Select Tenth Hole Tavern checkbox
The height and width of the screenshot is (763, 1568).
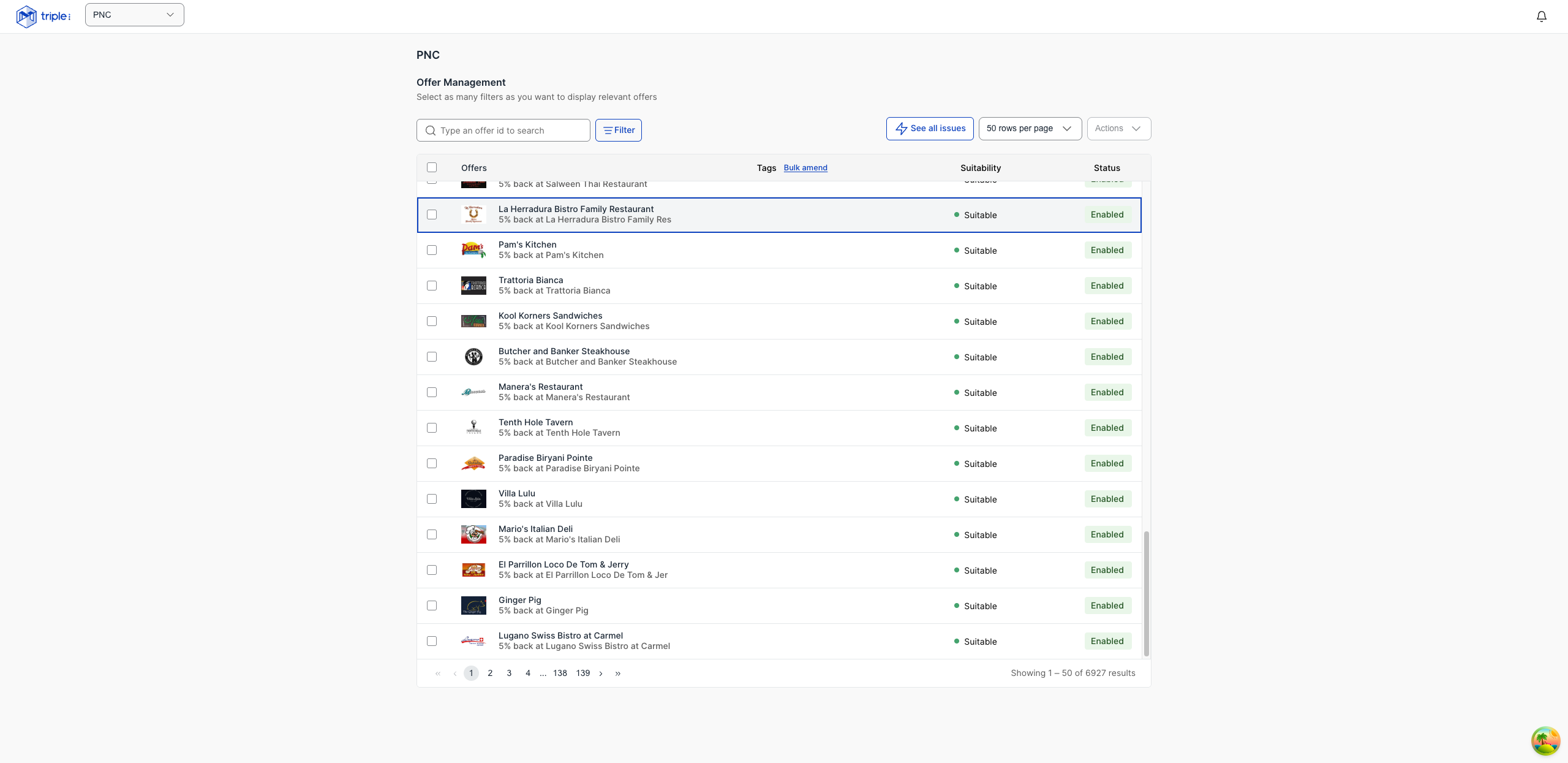pyautogui.click(x=432, y=428)
